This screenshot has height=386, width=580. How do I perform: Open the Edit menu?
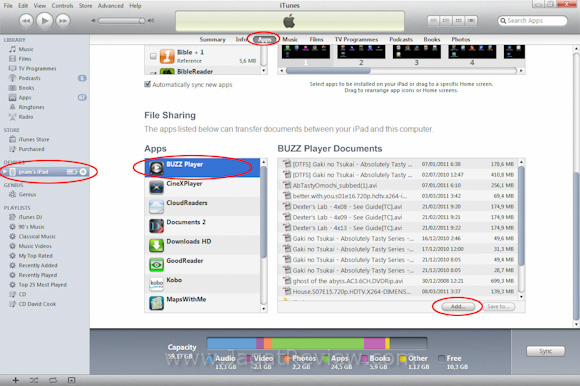[23, 6]
